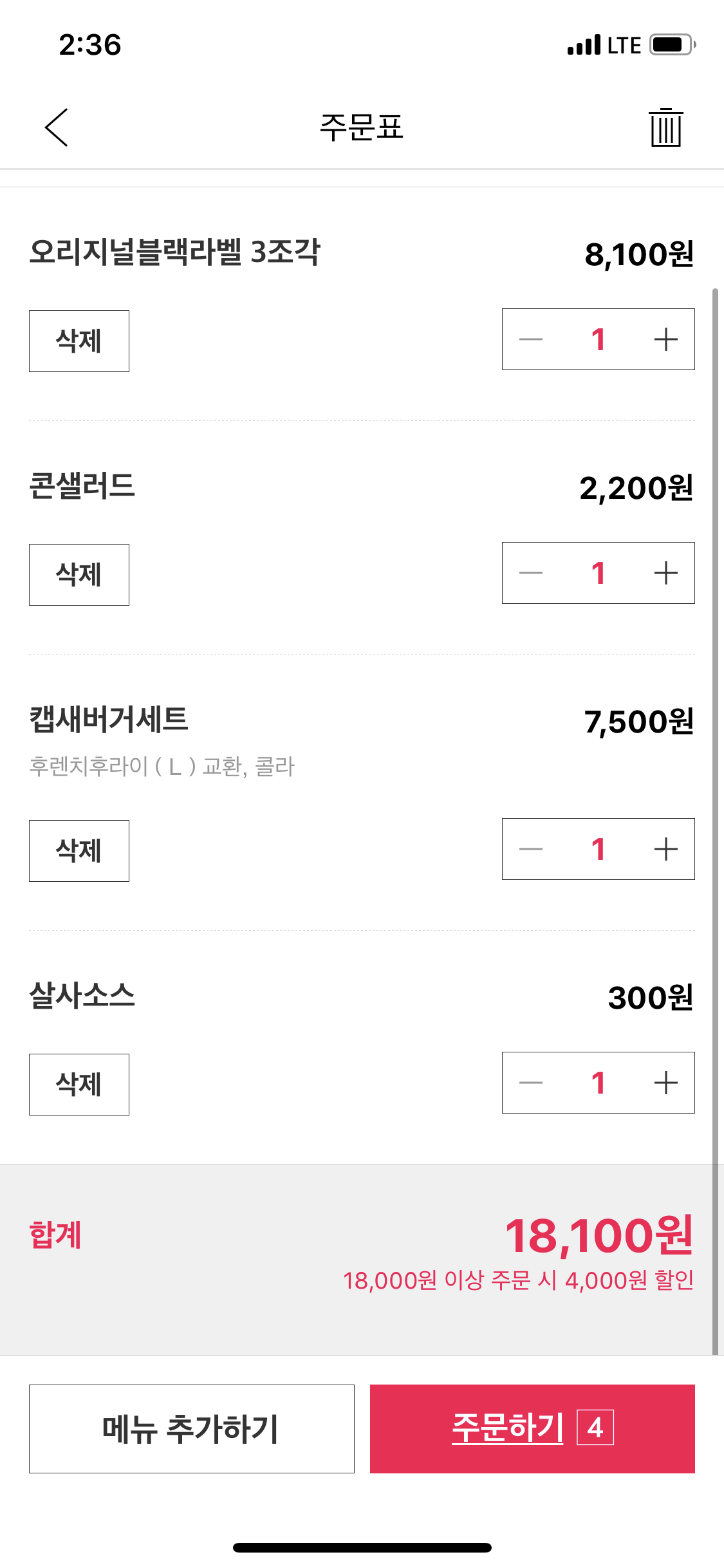Viewport: 724px width, 1568px height.
Task: Tap the 캡새버거세트 item name
Action: tap(109, 720)
